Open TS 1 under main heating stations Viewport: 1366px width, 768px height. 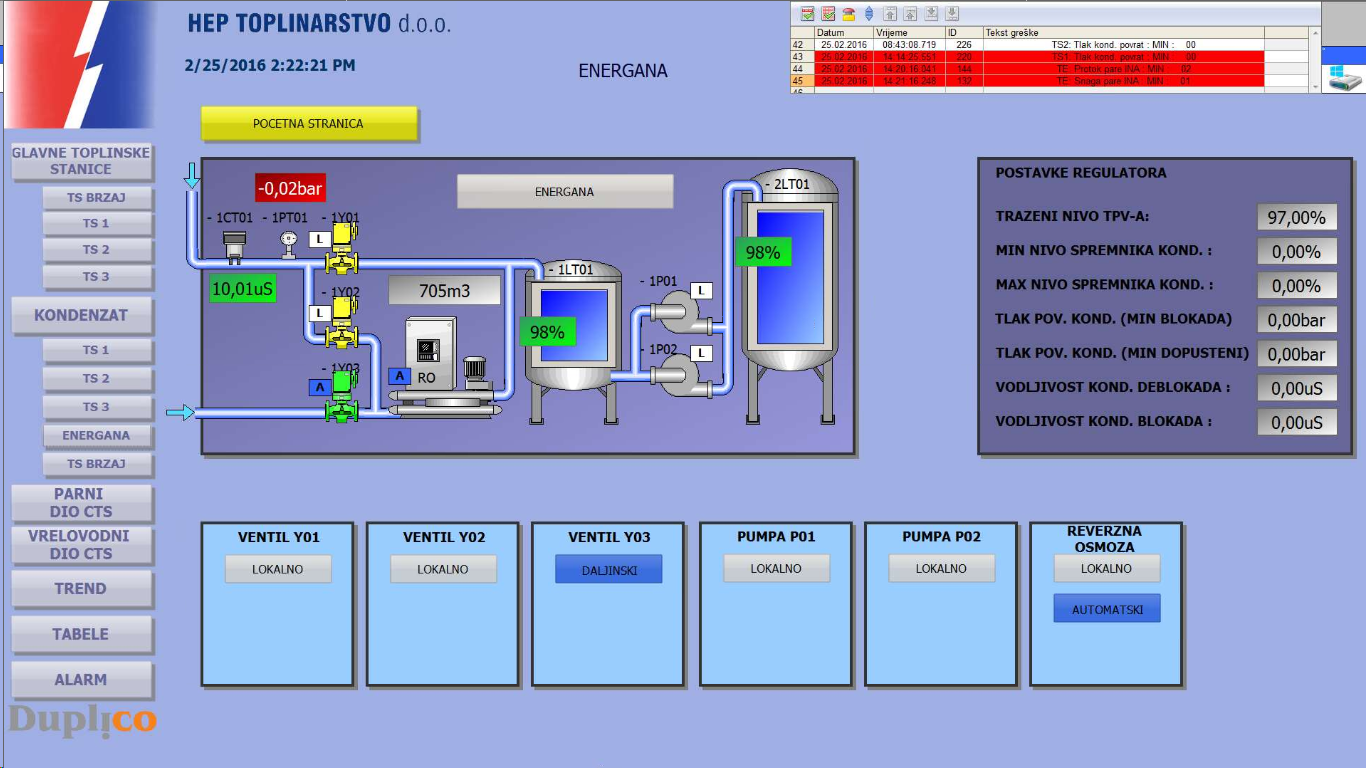(97, 223)
